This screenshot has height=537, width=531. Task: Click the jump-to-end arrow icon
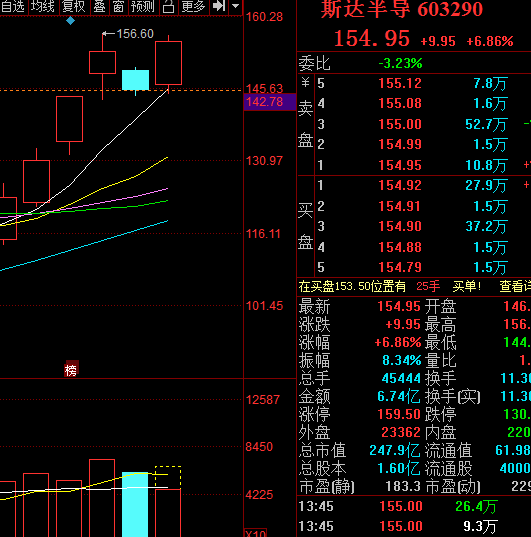click(x=219, y=6)
